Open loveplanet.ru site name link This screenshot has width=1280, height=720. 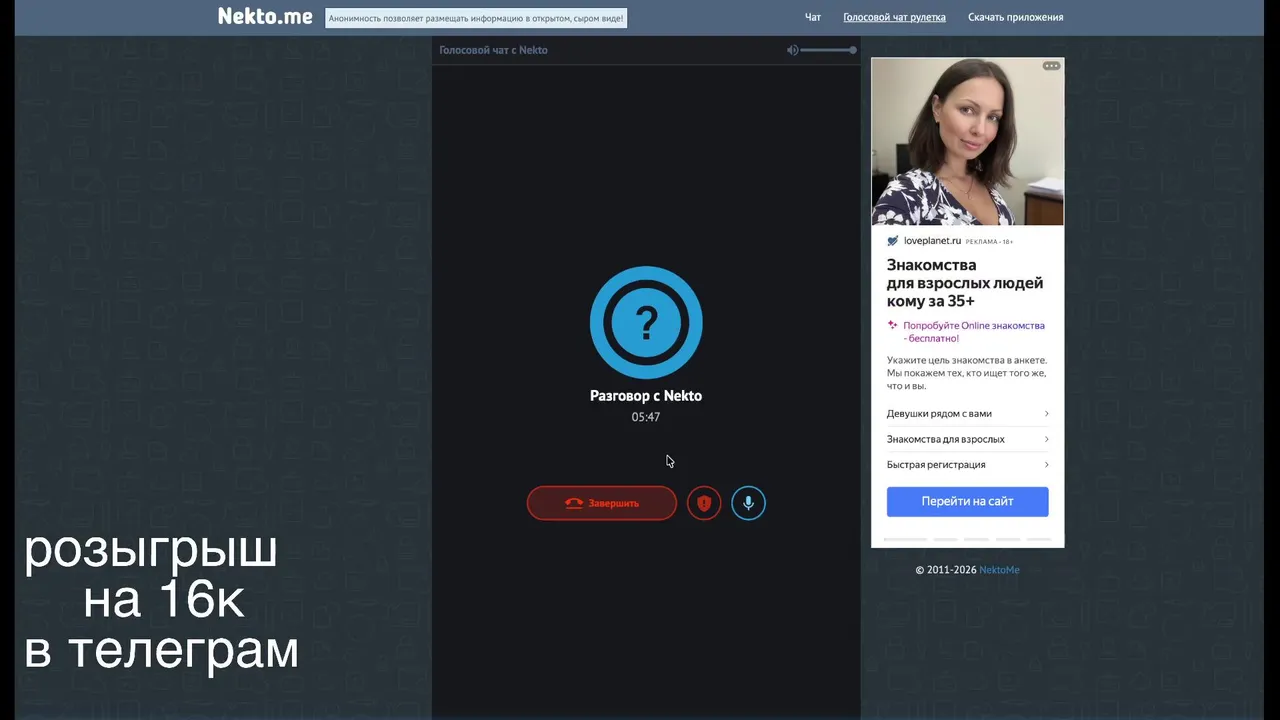coord(932,241)
